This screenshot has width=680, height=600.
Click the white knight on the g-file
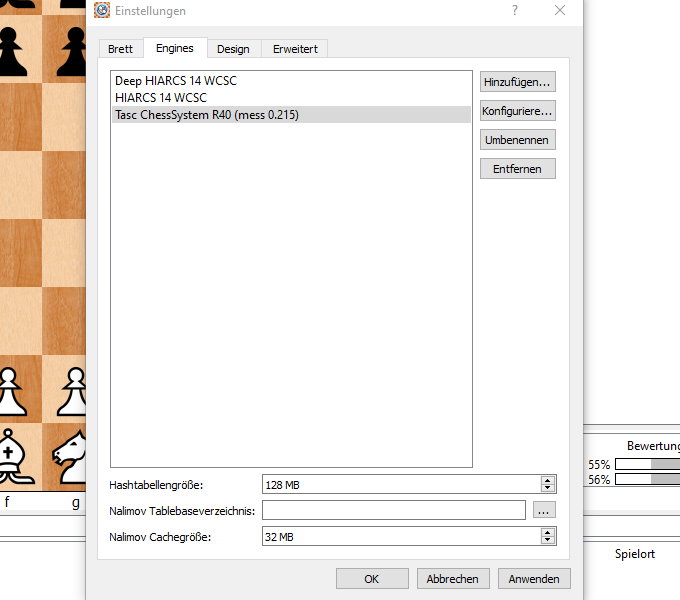click(x=69, y=457)
